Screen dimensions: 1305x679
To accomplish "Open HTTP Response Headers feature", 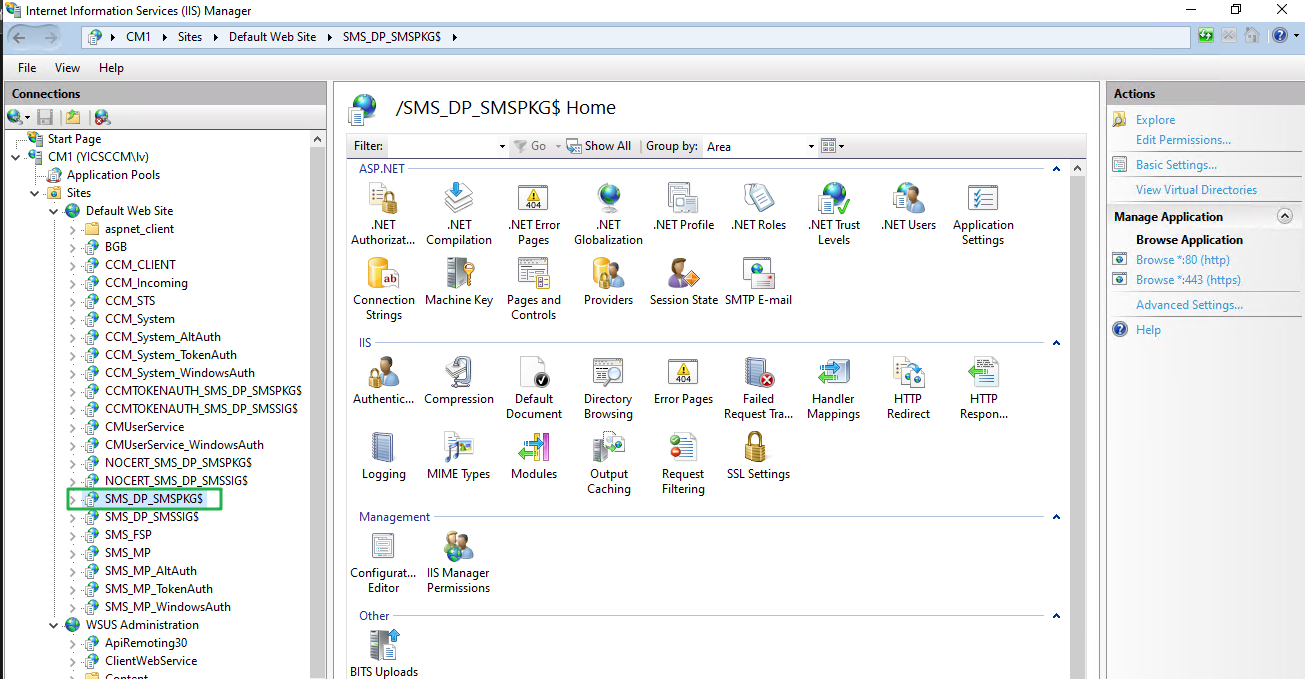I will coord(983,388).
